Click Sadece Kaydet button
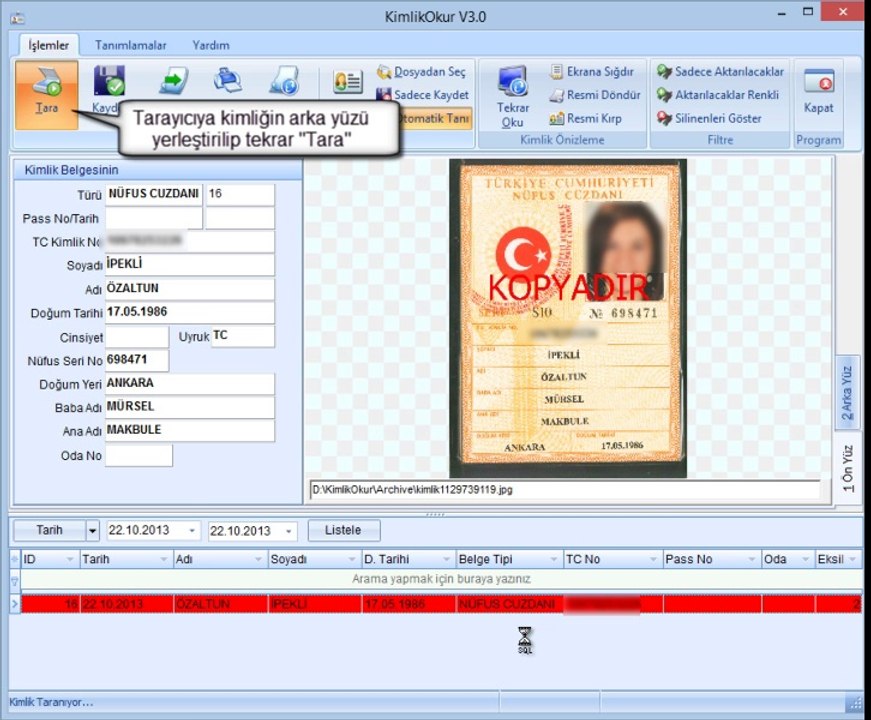 pos(423,95)
